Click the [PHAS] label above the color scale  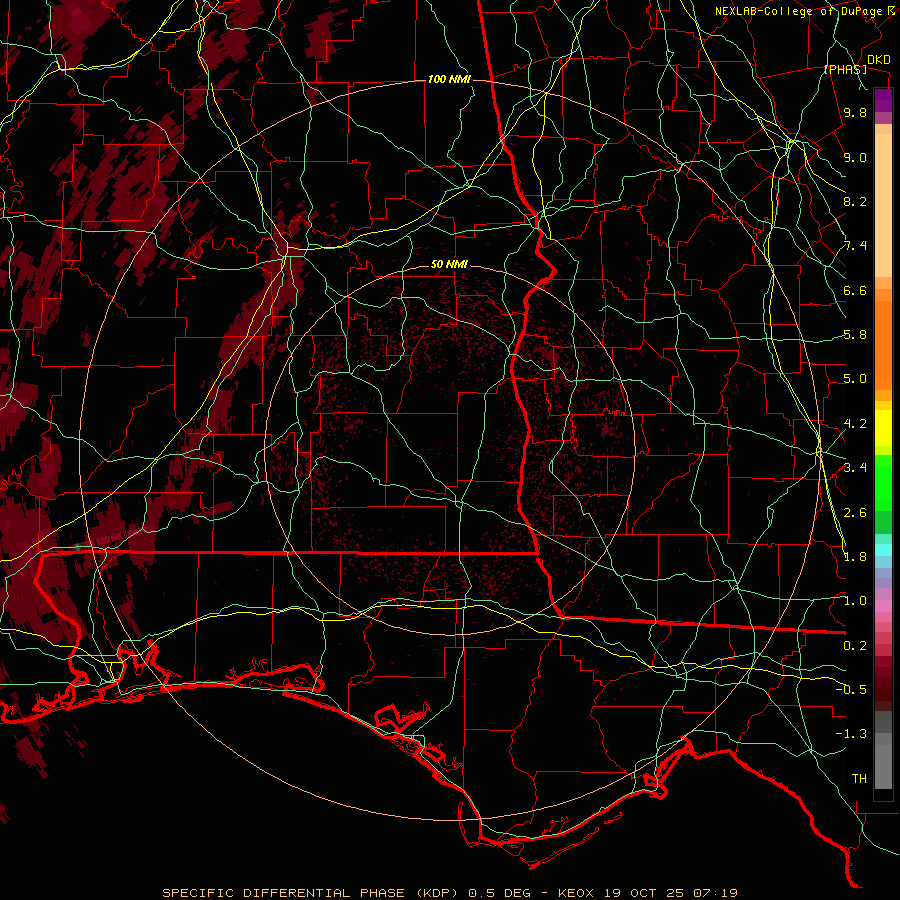[845, 69]
